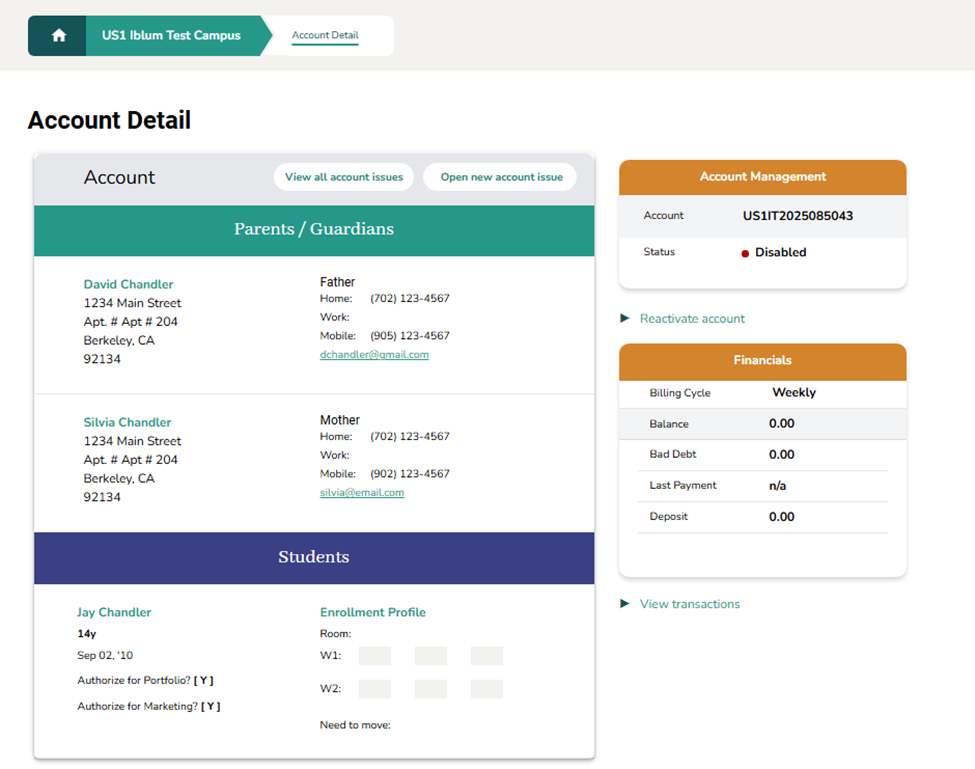Expand the View transactions arrow

tap(625, 604)
